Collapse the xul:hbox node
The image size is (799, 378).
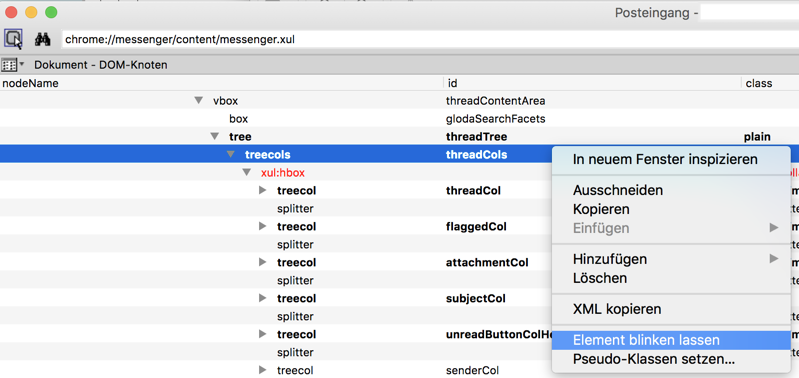pos(247,173)
